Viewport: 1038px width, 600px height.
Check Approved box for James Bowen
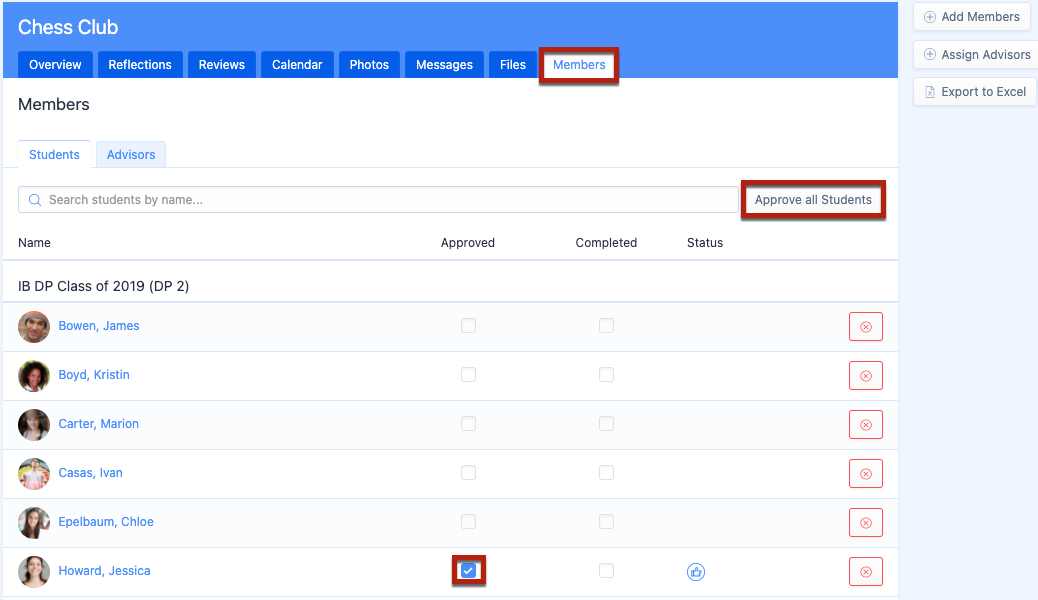468,326
